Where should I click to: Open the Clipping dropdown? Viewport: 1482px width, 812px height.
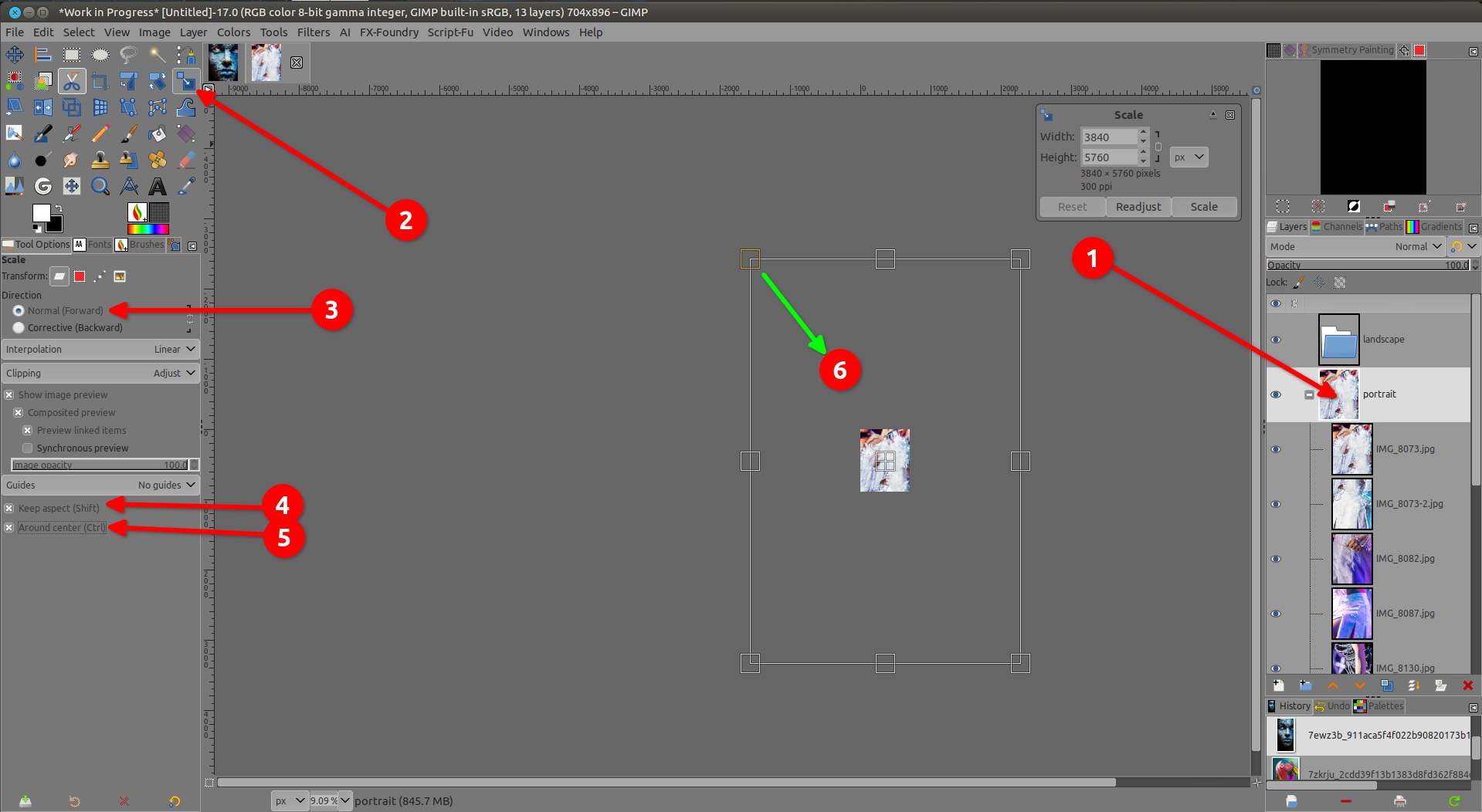pos(100,373)
